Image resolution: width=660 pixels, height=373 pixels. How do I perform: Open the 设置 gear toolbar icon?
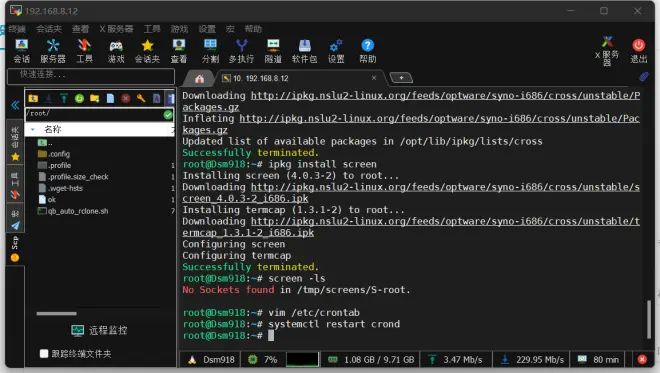pyautogui.click(x=336, y=51)
